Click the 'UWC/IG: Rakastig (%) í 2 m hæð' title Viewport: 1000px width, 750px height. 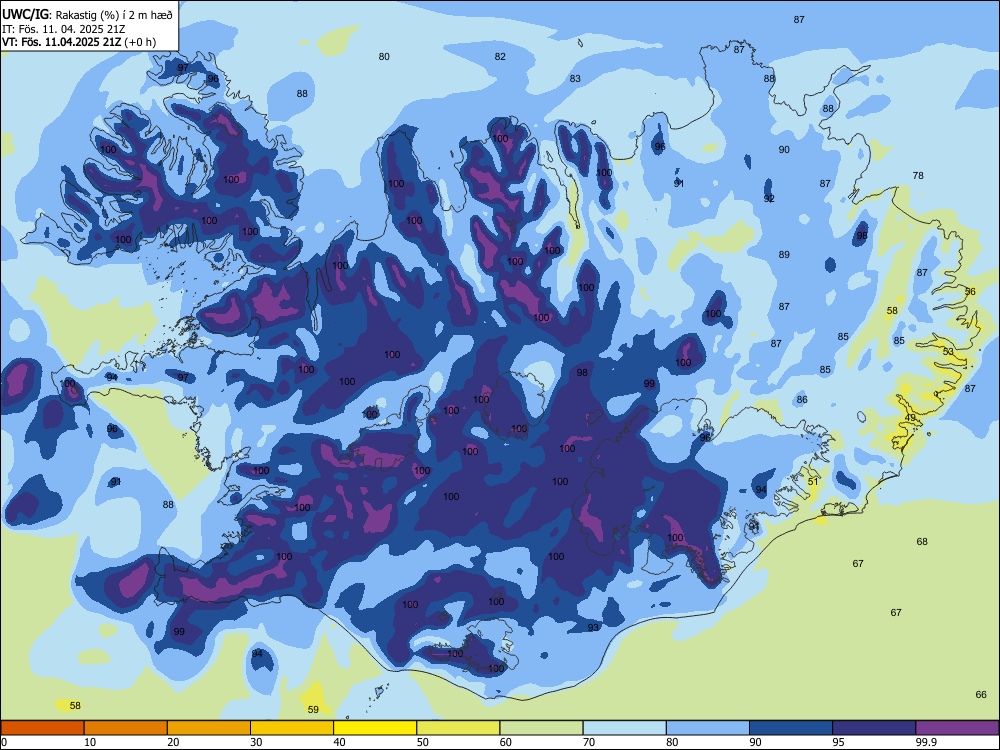click(87, 15)
